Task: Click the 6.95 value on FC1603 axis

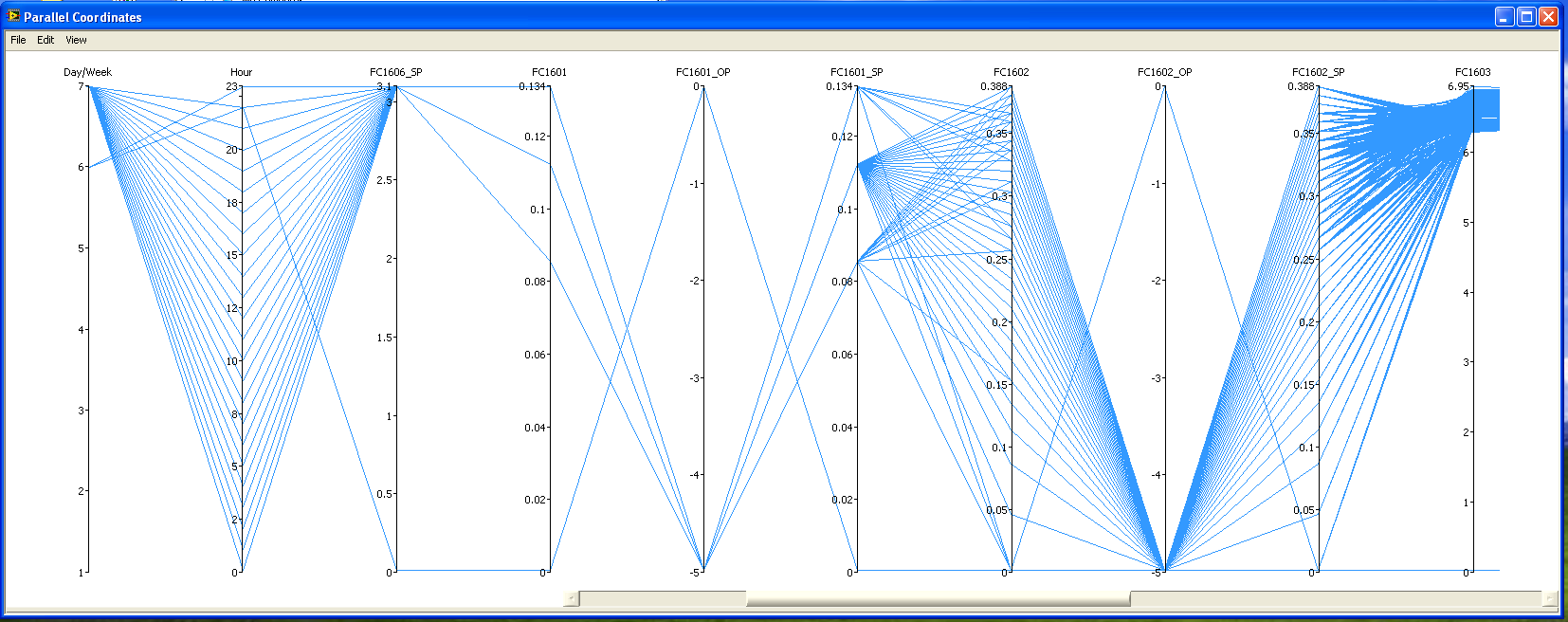Action: 1458,86
